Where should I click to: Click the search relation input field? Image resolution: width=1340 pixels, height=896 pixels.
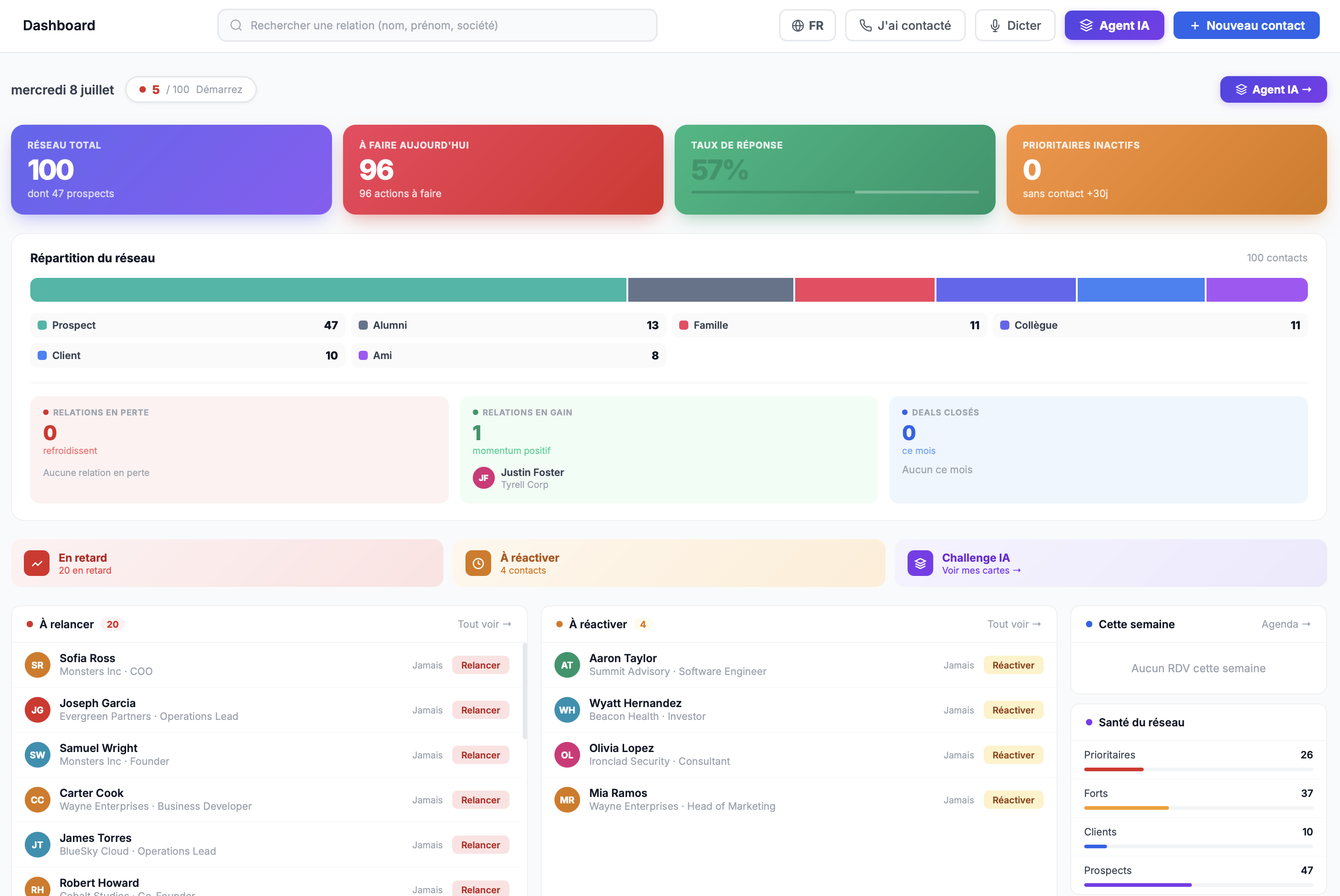point(437,25)
